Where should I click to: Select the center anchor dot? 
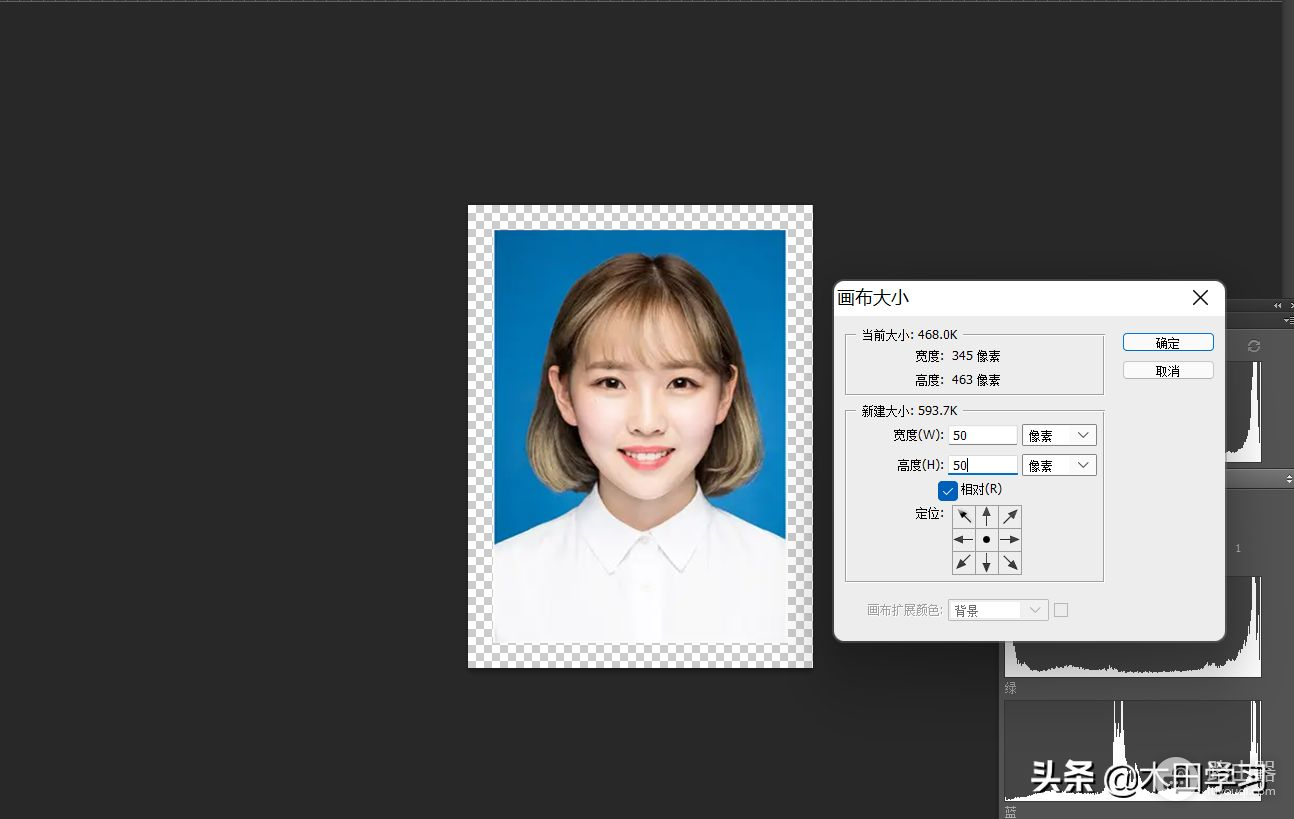[x=987, y=540]
